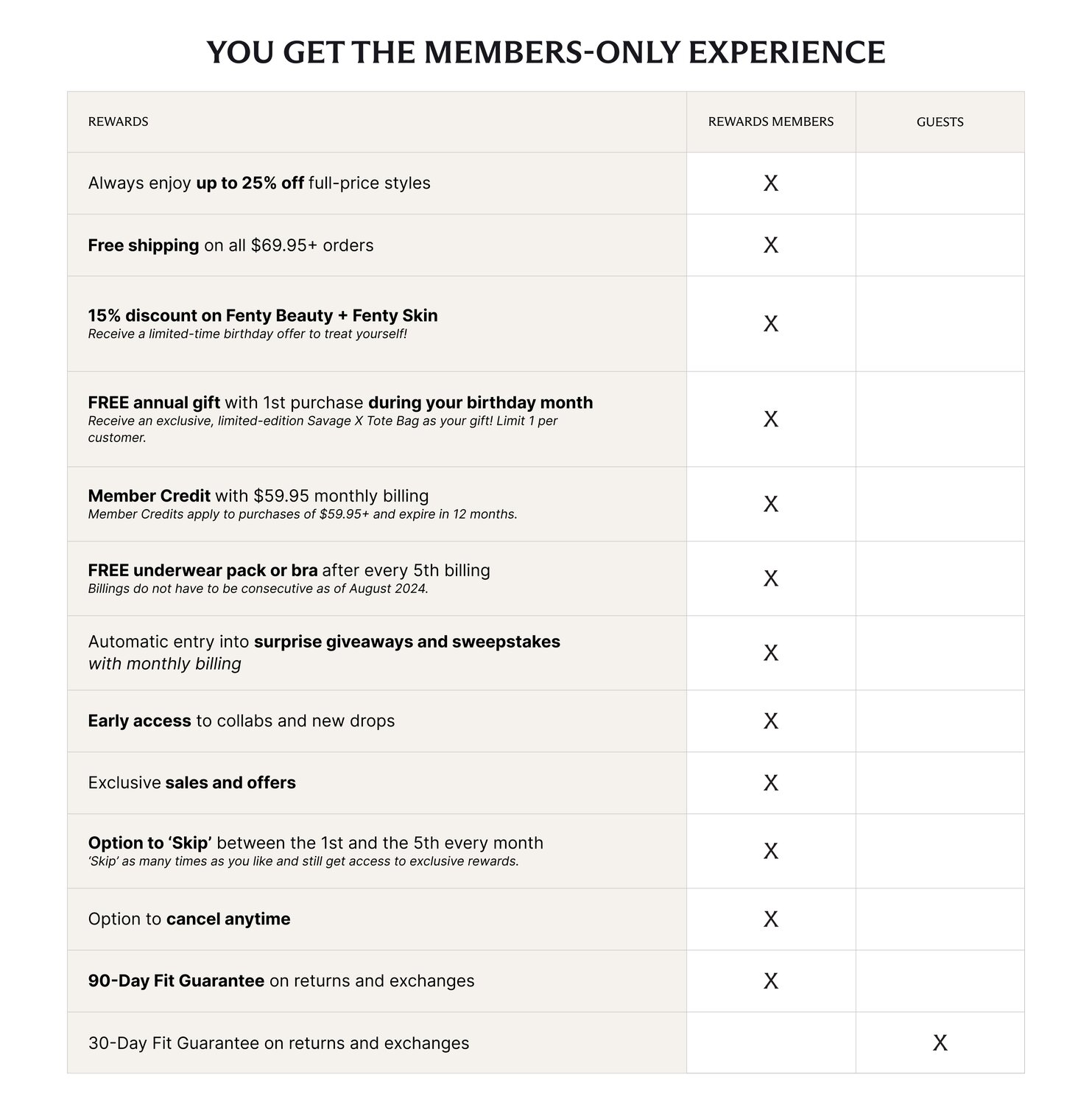Click the X mark for cancel anytime option
The width and height of the screenshot is (1092, 1105).
tap(770, 919)
